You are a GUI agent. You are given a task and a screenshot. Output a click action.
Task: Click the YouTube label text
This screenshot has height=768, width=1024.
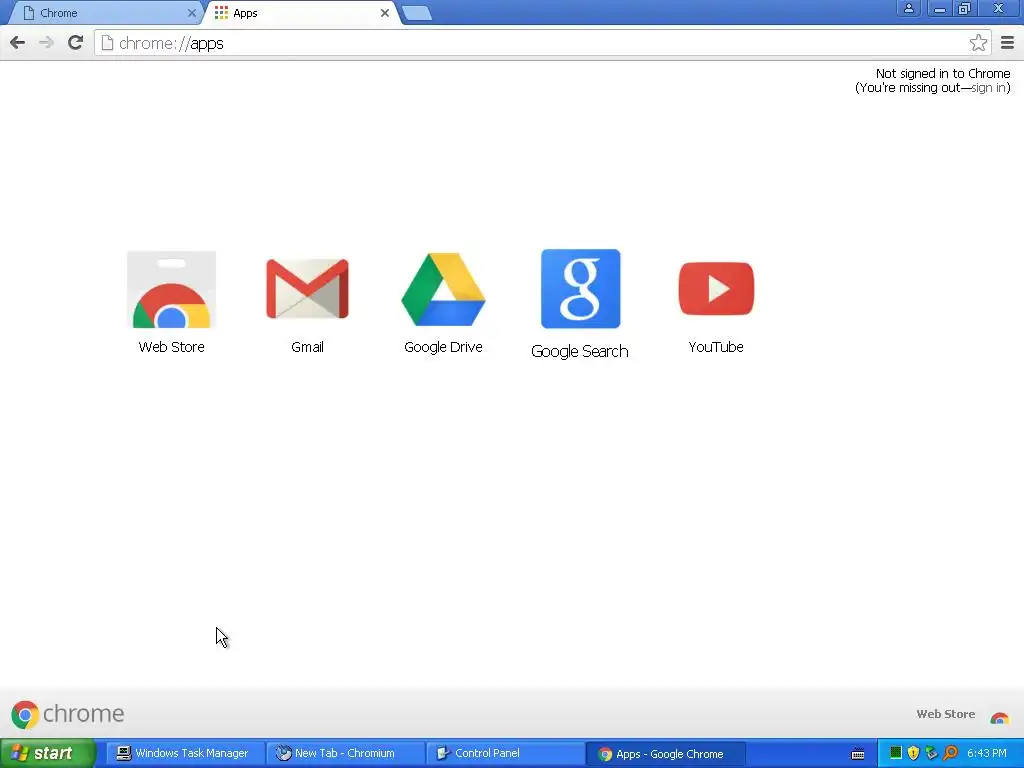[x=716, y=347]
